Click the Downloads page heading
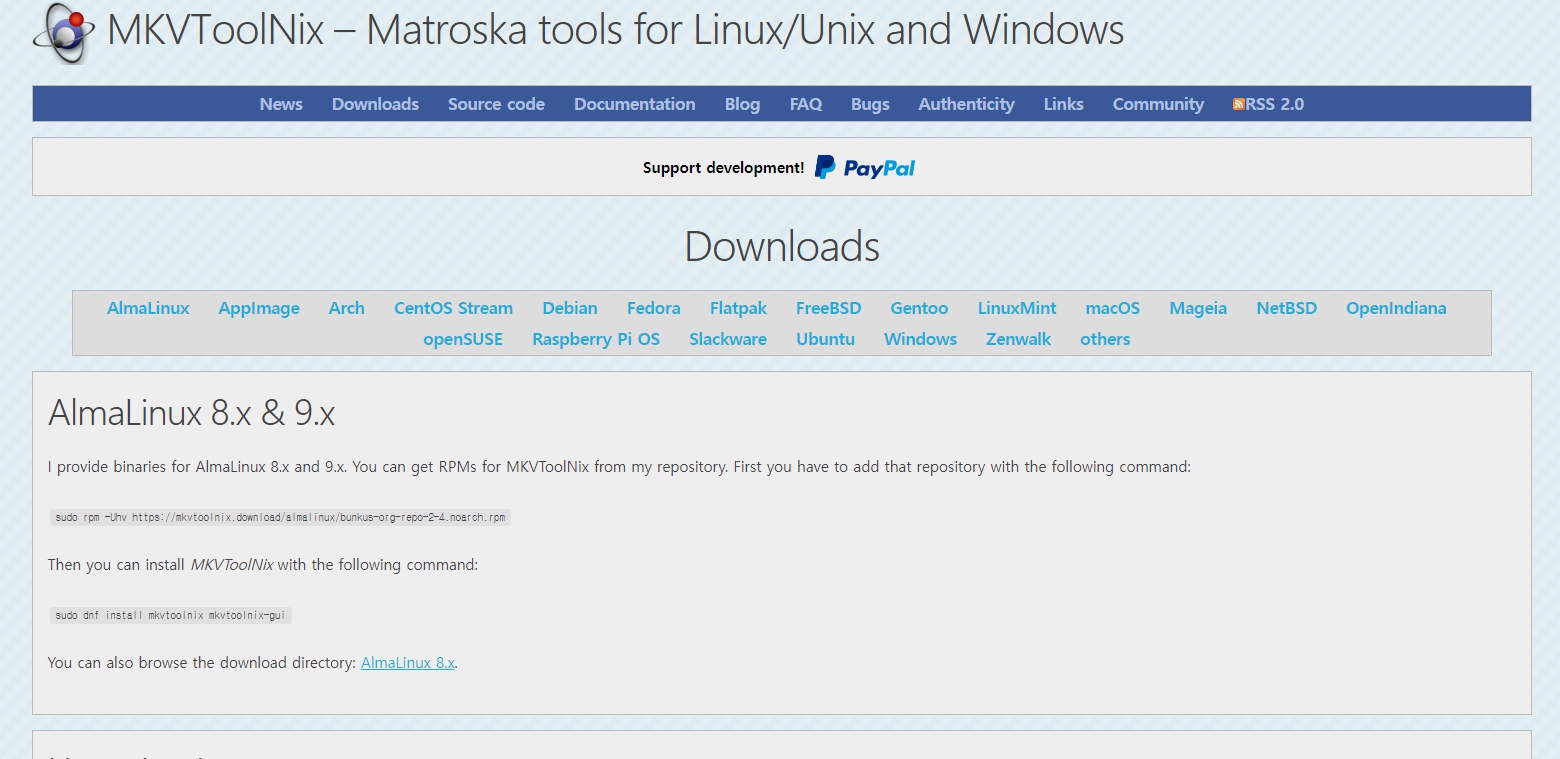1560x759 pixels. 782,246
